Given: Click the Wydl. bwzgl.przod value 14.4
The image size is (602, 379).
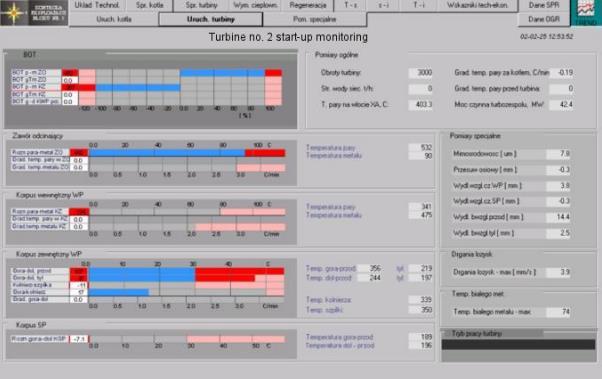Looking at the screenshot, I should coord(558,217).
